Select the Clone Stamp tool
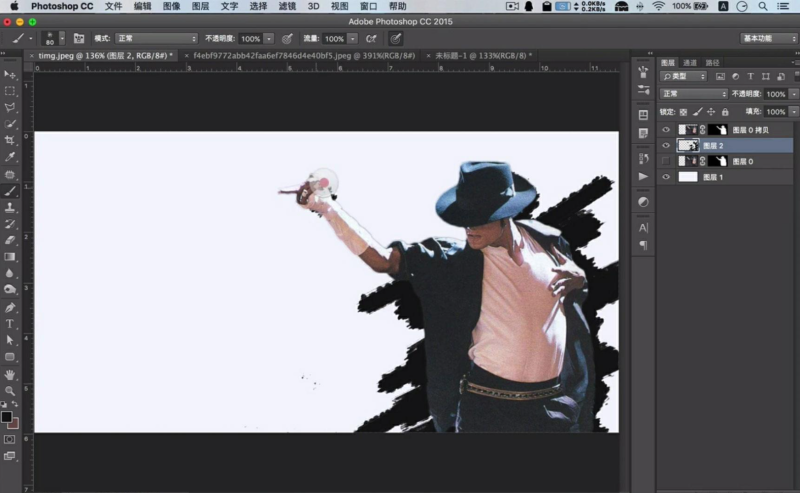The width and height of the screenshot is (800, 493). (10, 207)
